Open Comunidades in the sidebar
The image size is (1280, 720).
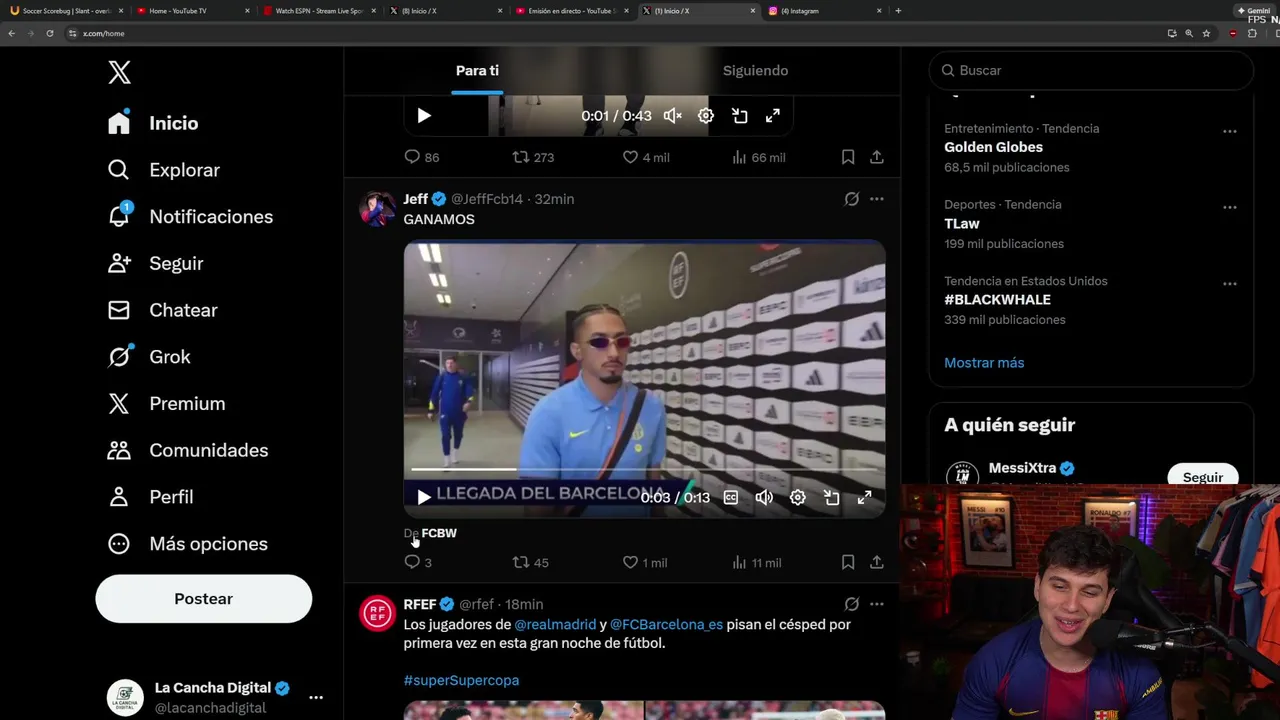click(x=187, y=450)
